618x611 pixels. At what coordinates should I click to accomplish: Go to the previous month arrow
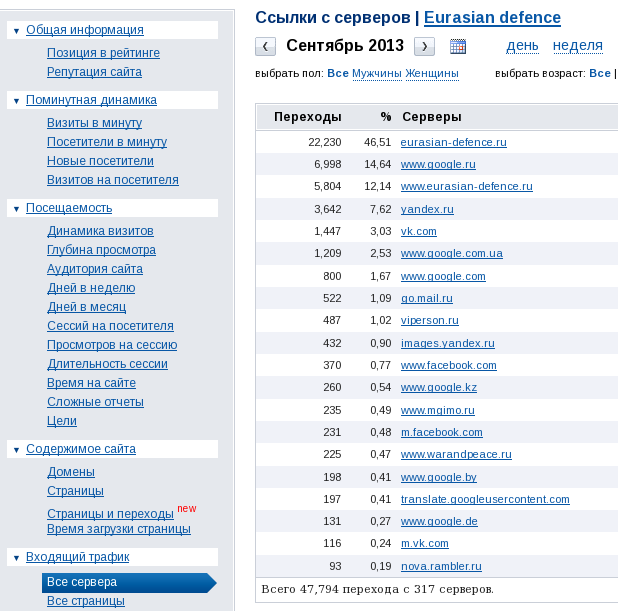click(265, 47)
